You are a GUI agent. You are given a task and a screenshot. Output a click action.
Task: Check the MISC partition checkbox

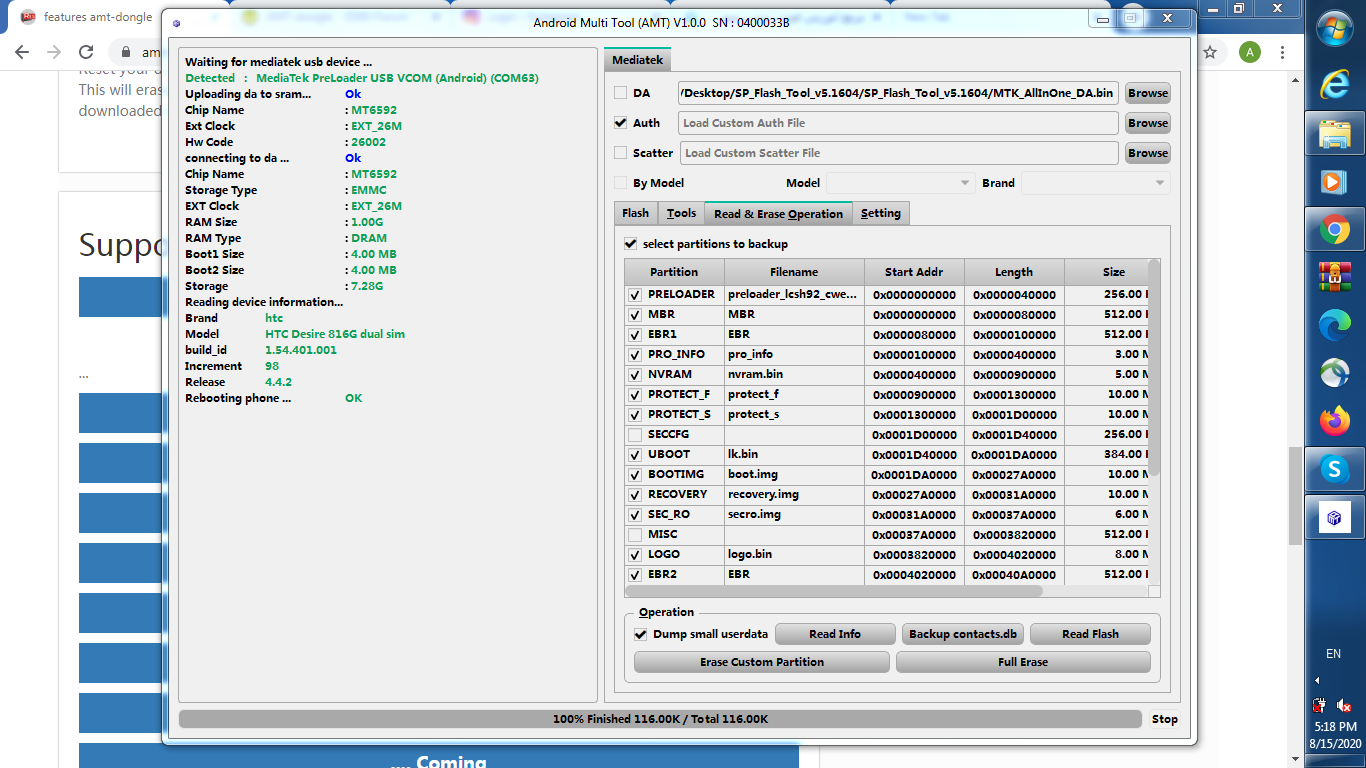635,535
